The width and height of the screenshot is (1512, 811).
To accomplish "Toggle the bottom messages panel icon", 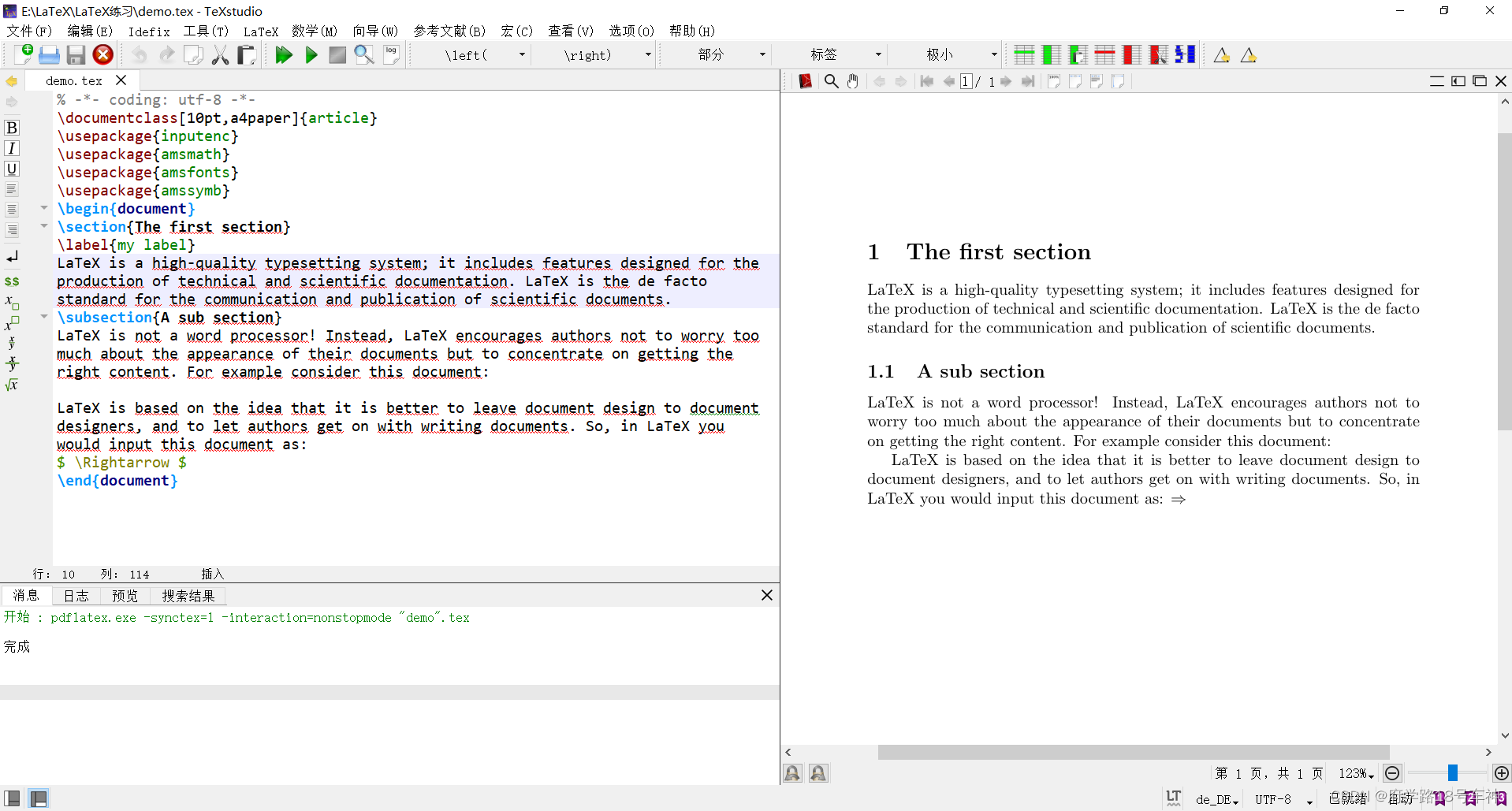I will [x=39, y=798].
